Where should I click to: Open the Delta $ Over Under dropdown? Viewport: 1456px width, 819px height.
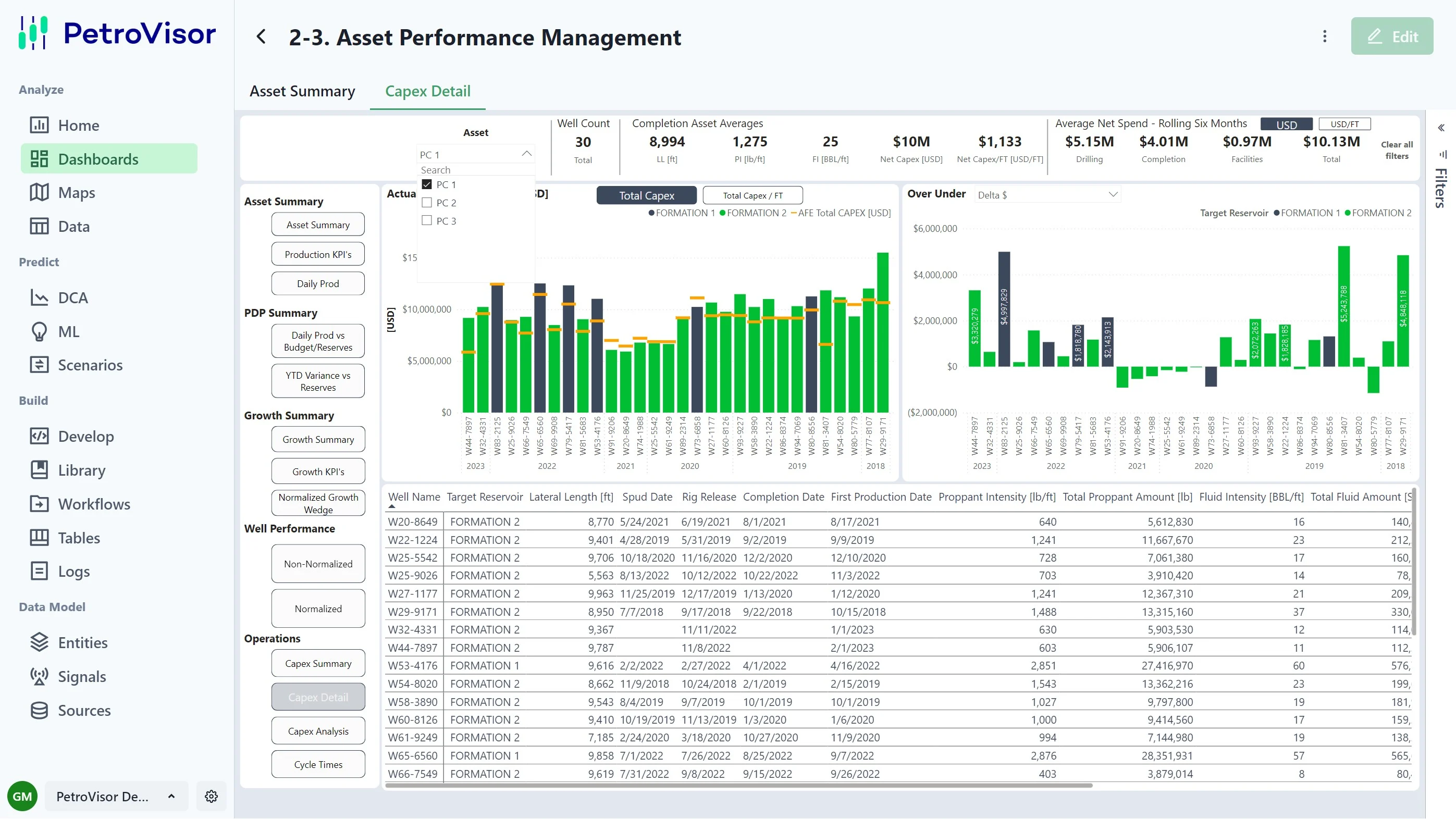(1047, 195)
